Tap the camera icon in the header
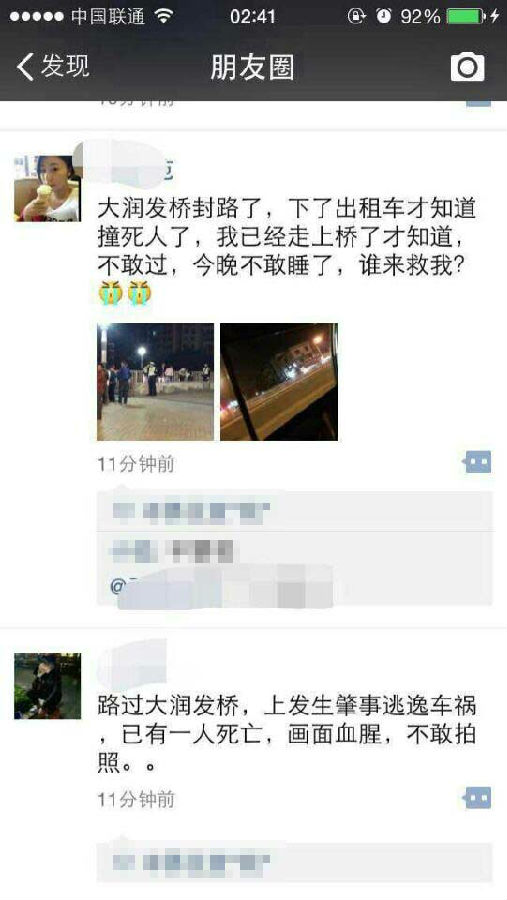 (x=467, y=67)
